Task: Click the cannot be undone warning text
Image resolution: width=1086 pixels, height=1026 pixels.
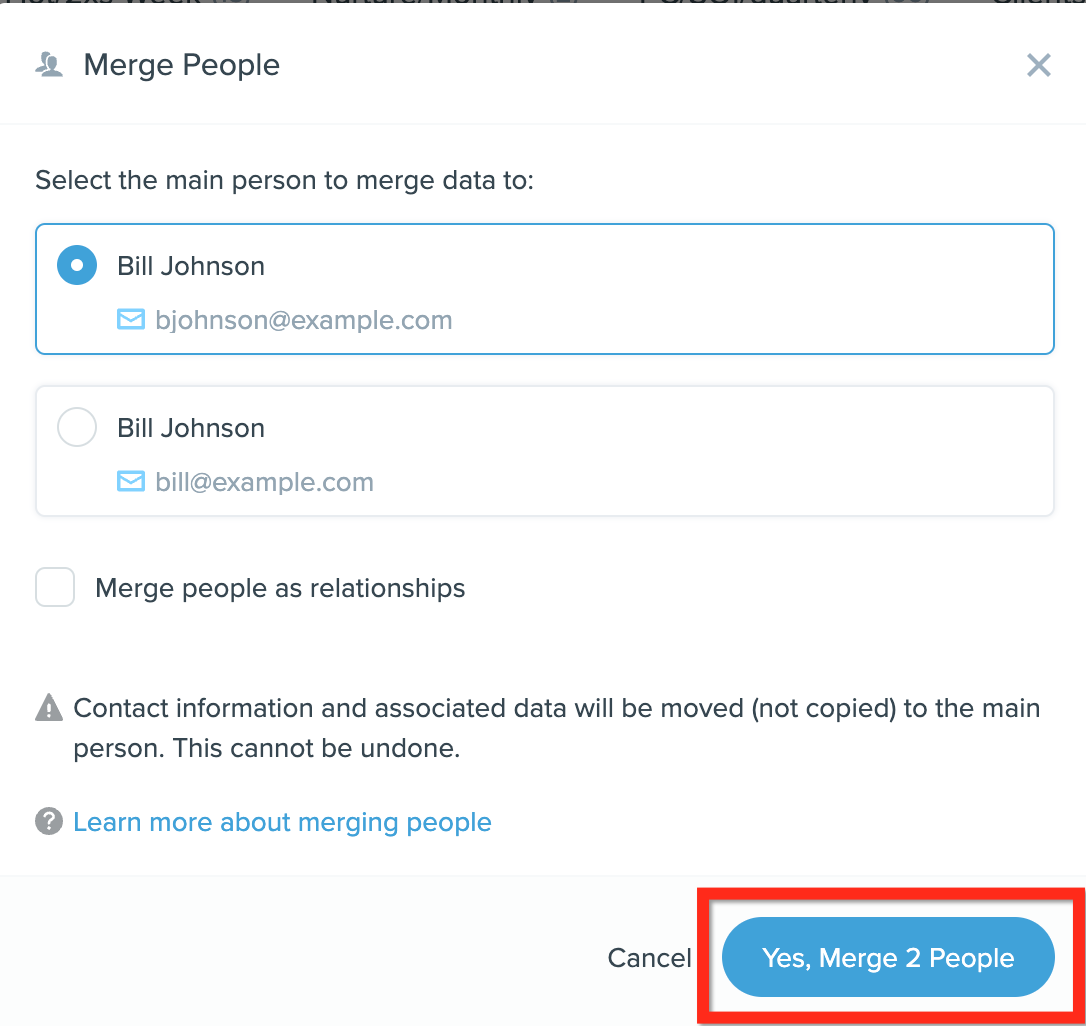Action: pyautogui.click(x=557, y=728)
